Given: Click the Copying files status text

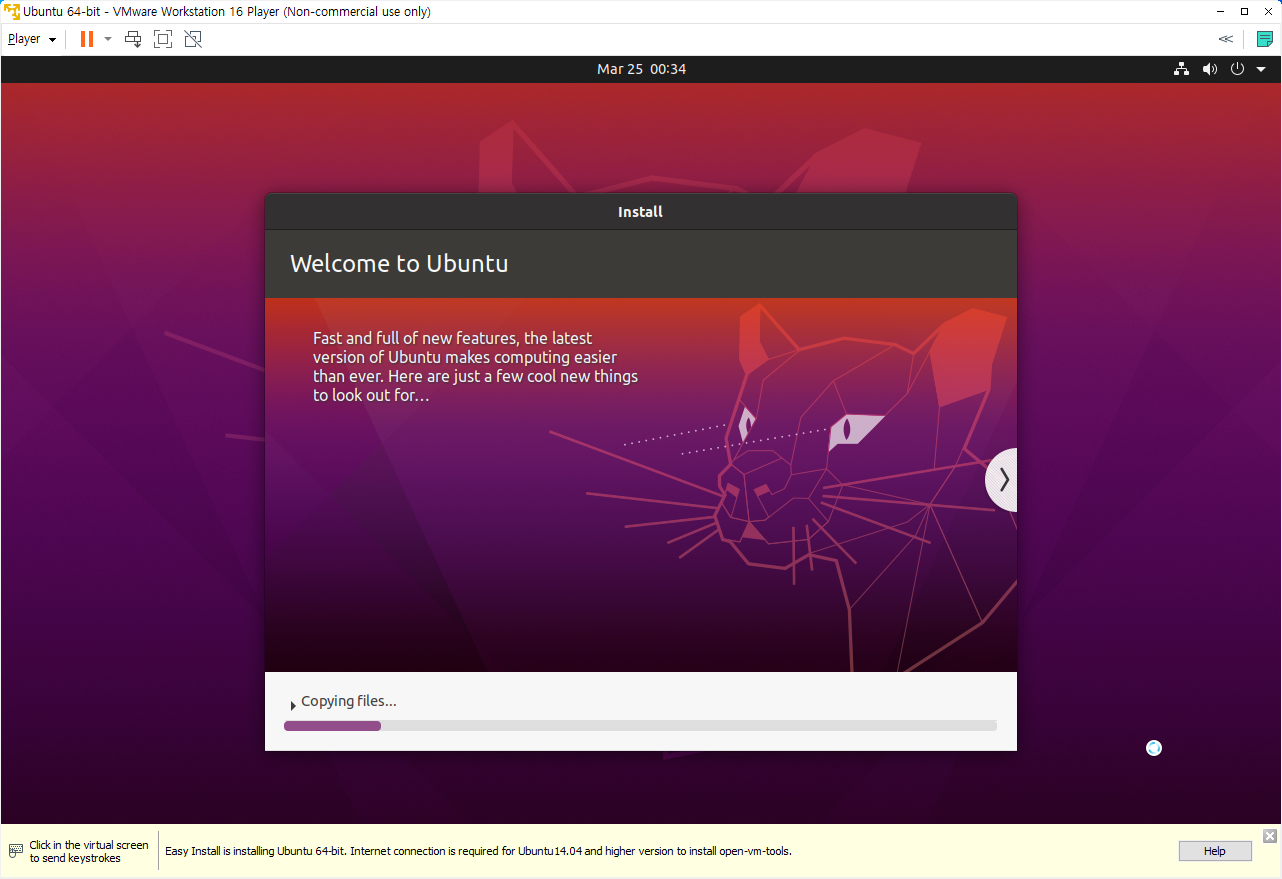Looking at the screenshot, I should click(349, 701).
